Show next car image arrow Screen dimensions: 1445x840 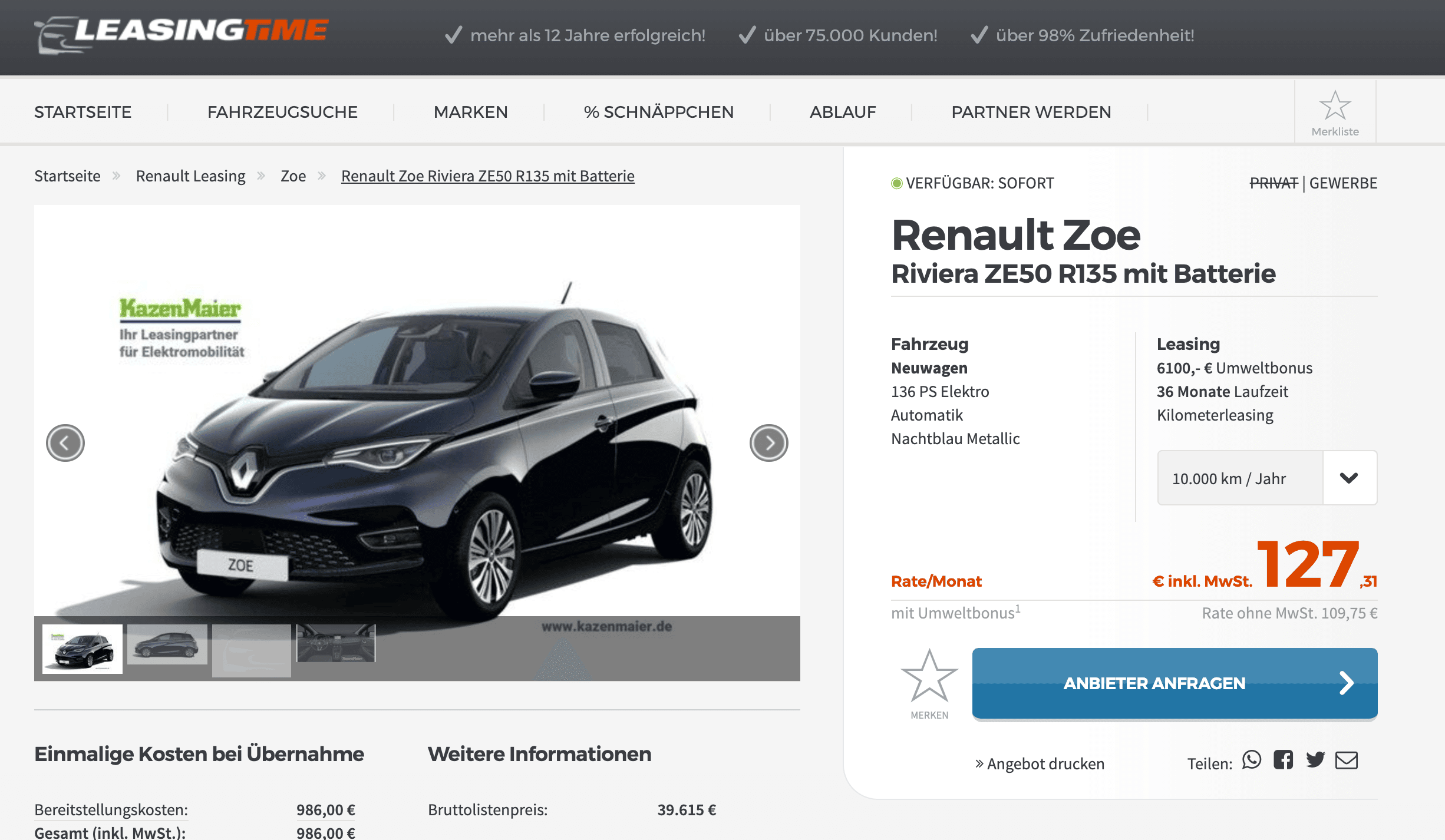click(768, 443)
